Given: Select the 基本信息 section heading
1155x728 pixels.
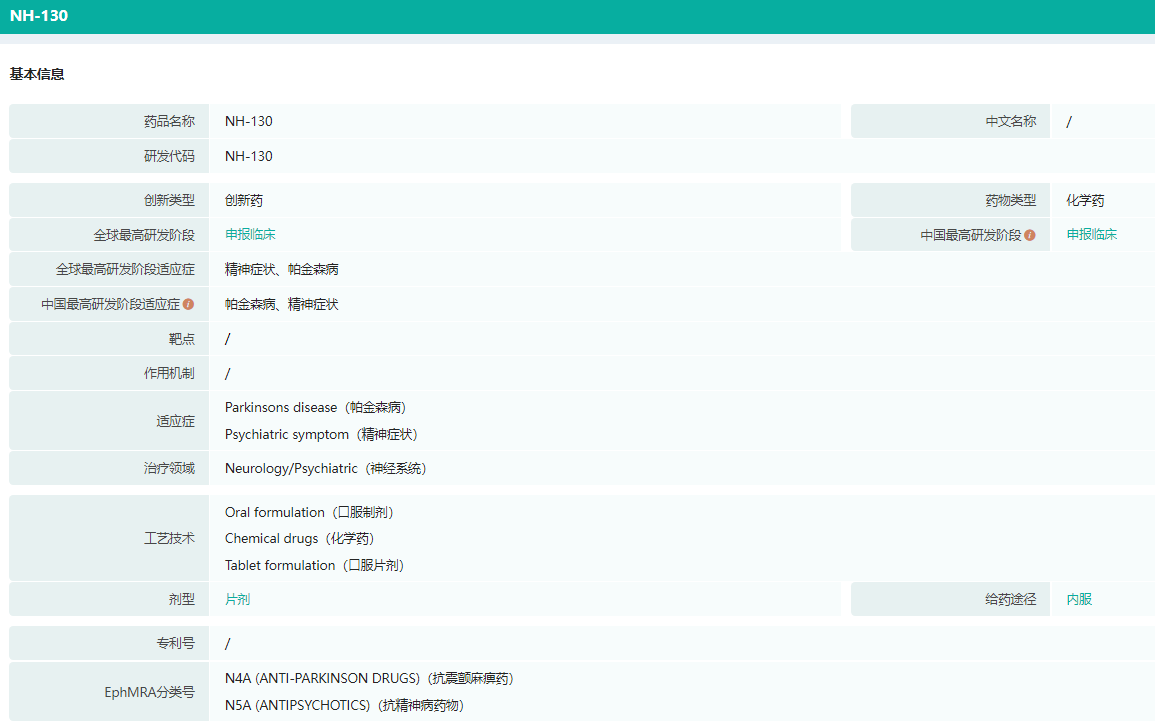Looking at the screenshot, I should pos(37,74).
